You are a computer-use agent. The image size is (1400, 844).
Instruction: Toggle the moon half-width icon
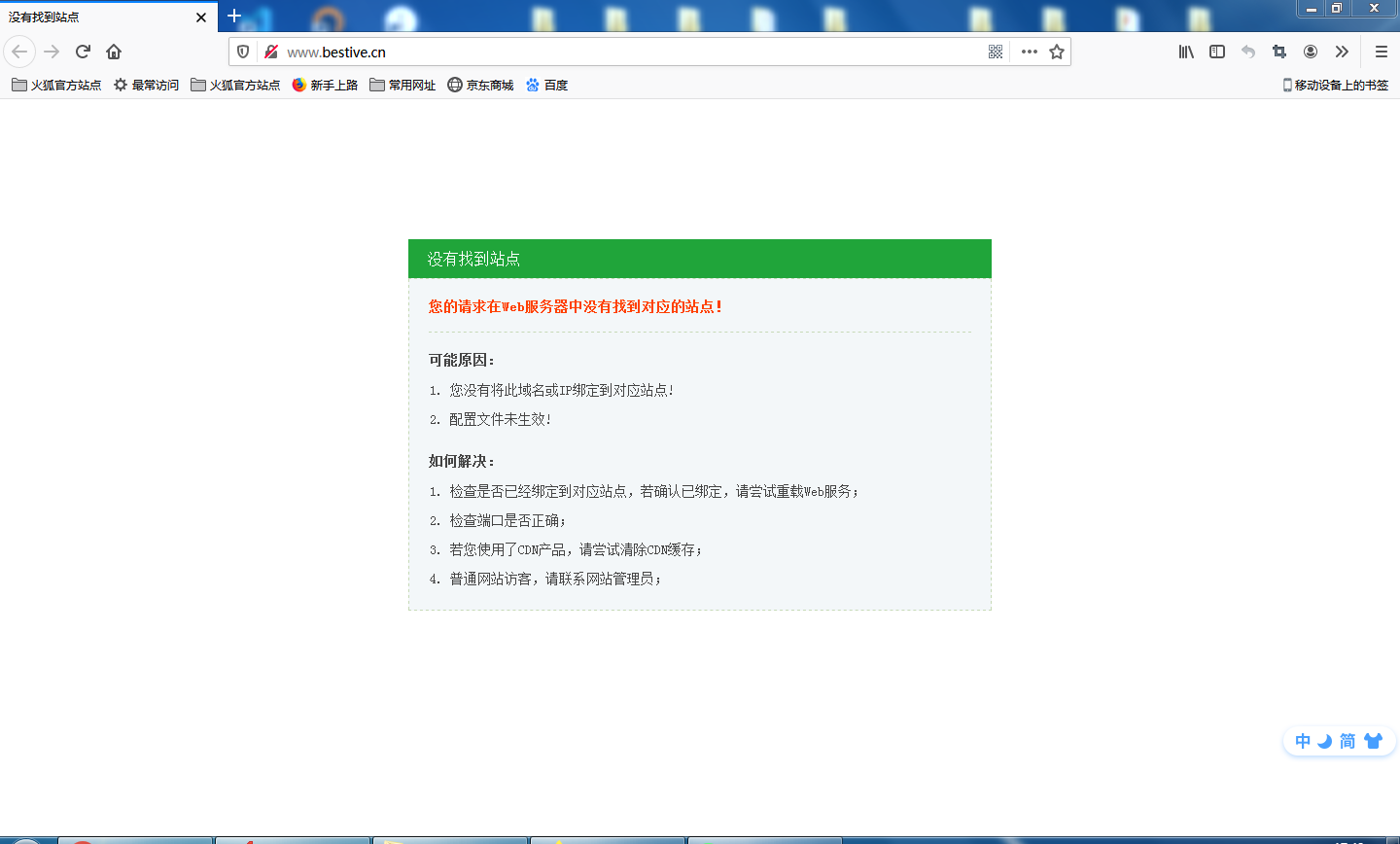pos(1324,741)
